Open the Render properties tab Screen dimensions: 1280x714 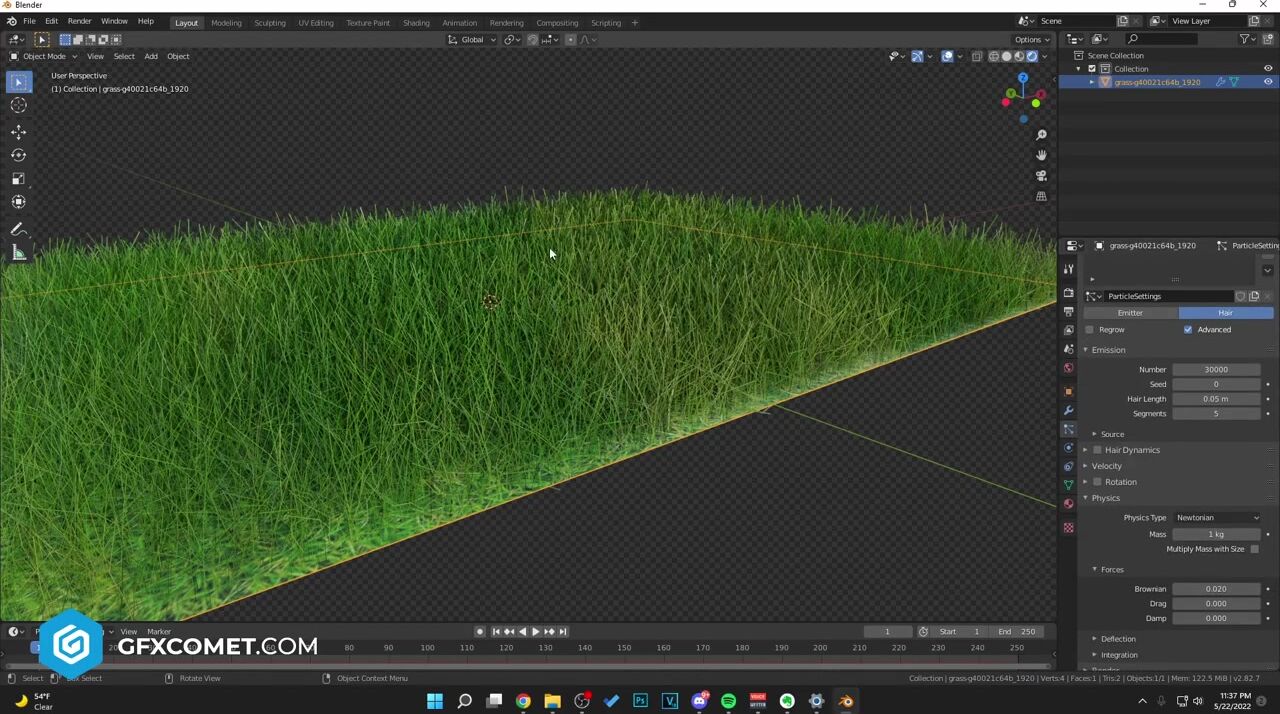coord(1068,293)
